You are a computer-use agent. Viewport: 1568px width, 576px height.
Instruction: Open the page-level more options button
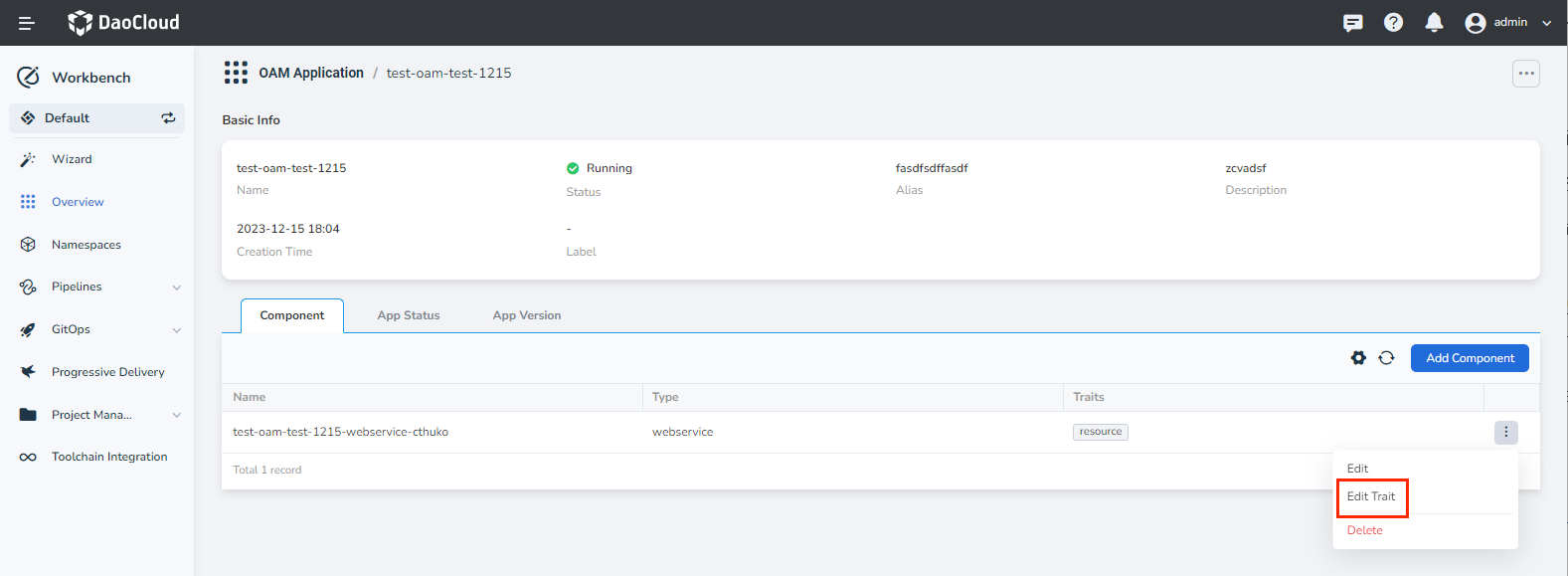point(1525,74)
